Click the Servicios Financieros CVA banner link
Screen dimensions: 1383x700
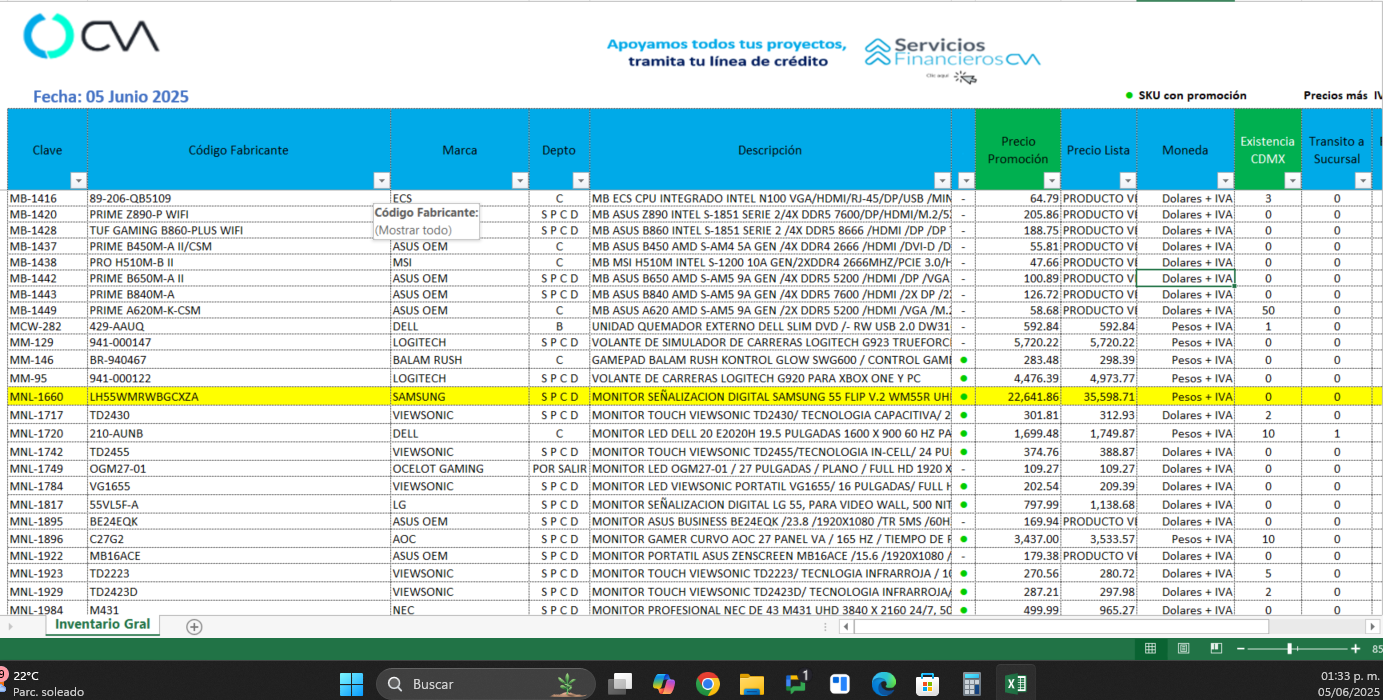(x=952, y=59)
